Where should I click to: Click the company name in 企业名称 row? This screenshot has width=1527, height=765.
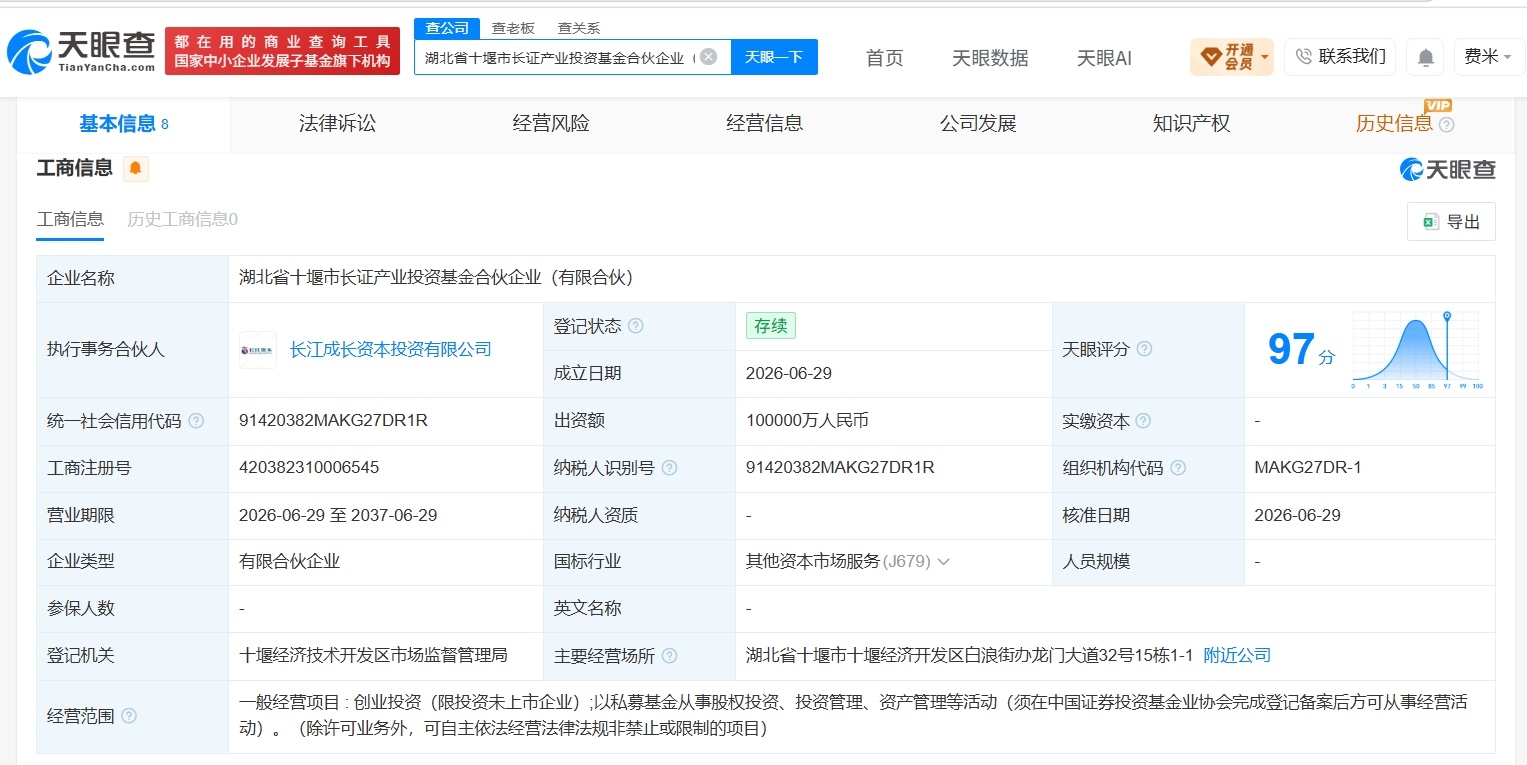436,278
